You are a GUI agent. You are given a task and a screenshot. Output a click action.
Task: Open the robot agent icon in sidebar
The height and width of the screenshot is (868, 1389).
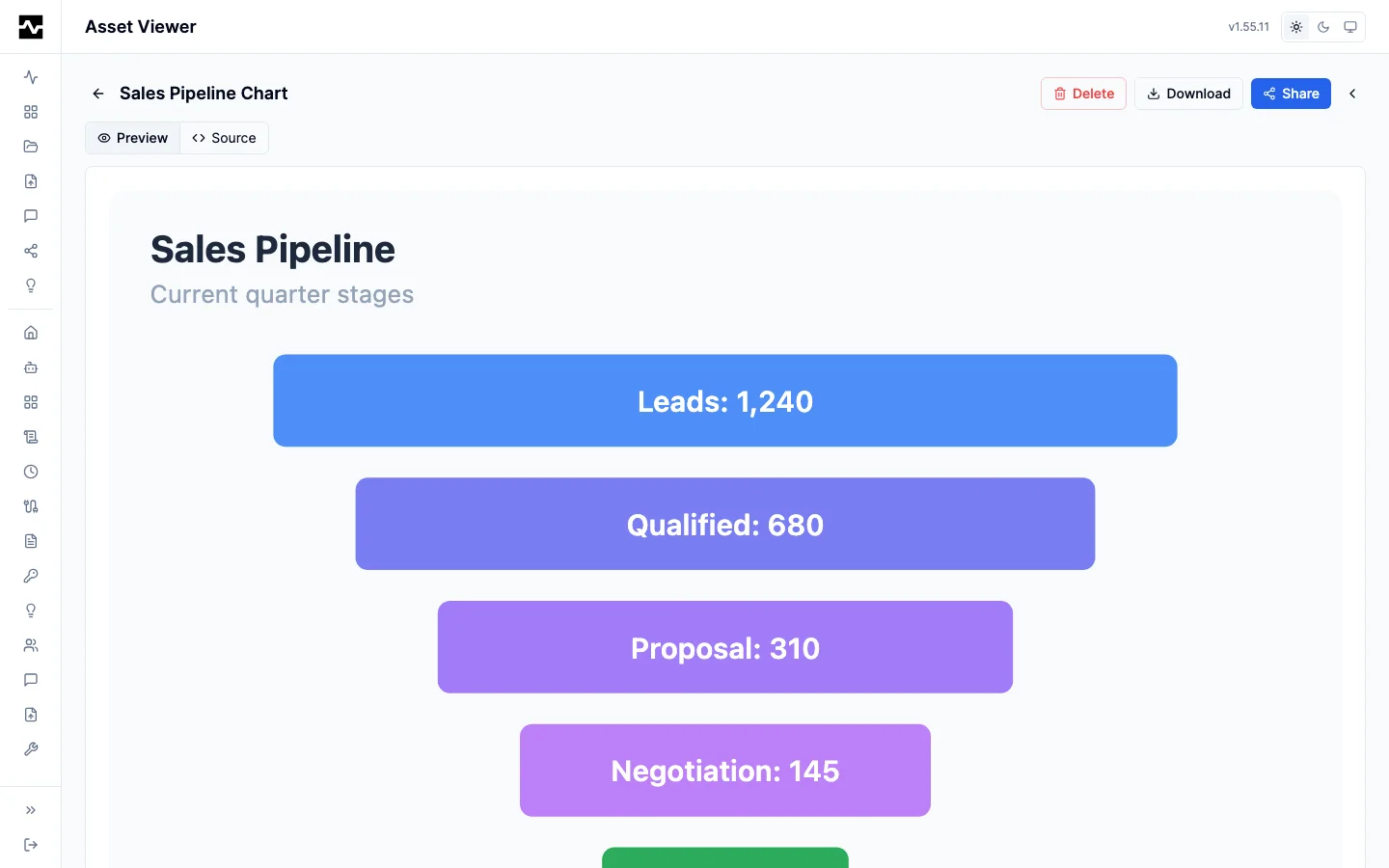click(x=31, y=367)
